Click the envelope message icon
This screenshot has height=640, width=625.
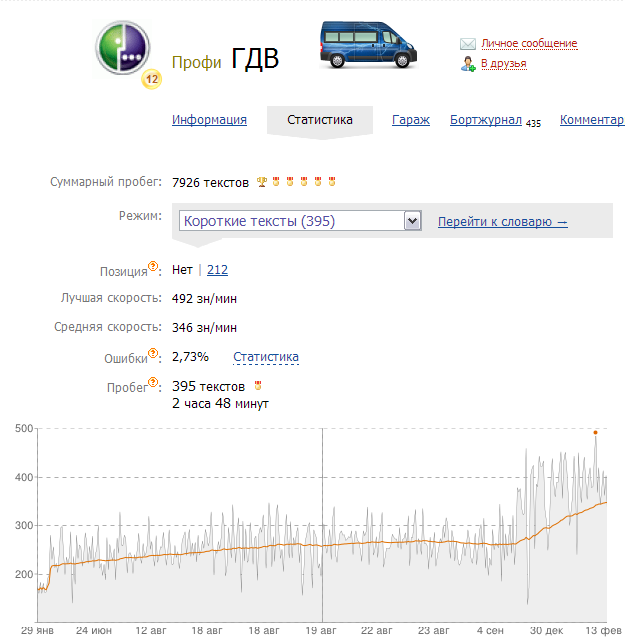pyautogui.click(x=468, y=44)
